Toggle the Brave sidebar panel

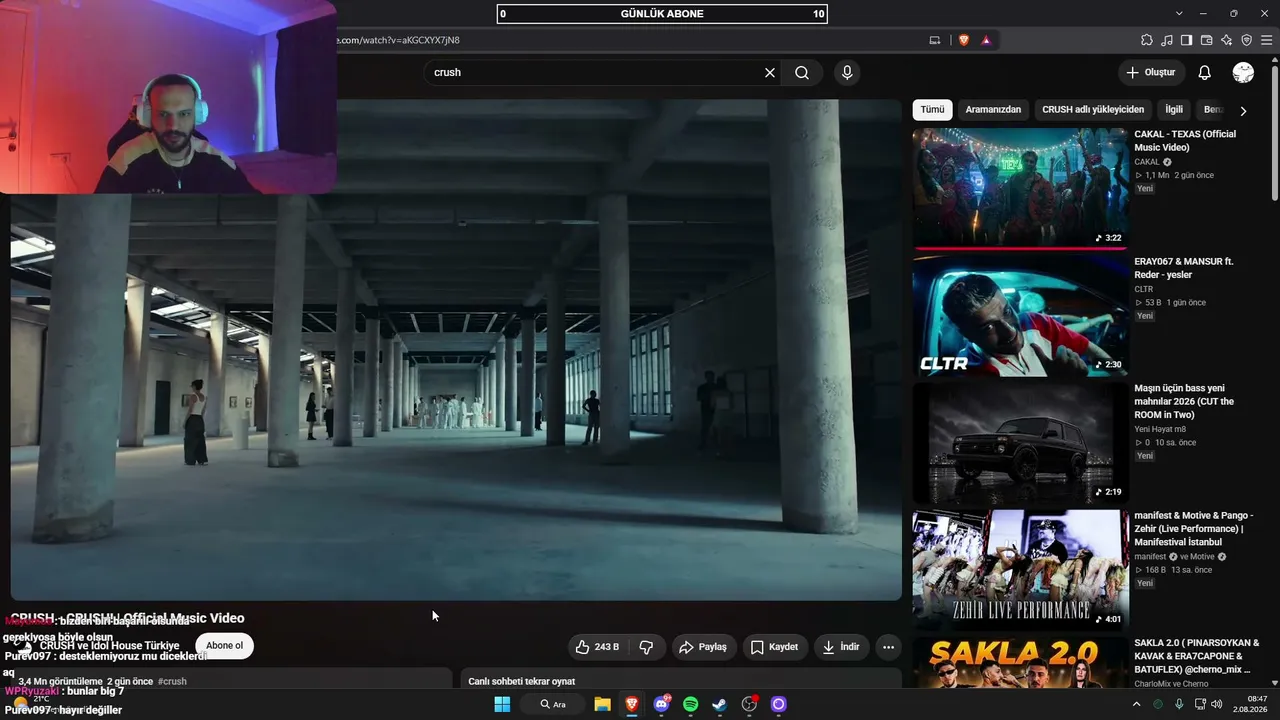[1186, 40]
